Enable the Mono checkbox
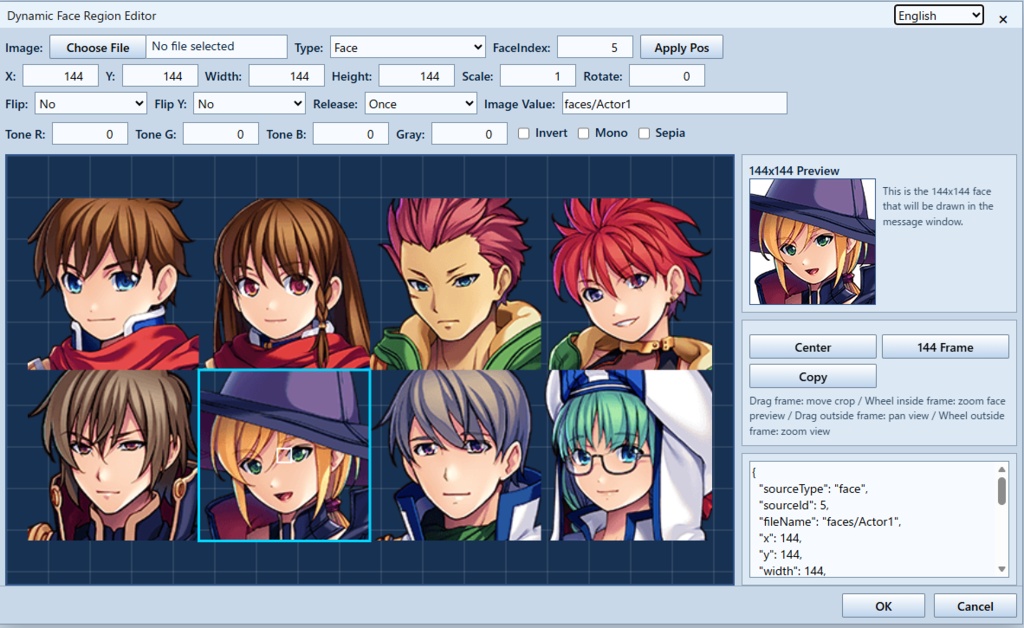This screenshot has height=628, width=1024. click(583, 133)
